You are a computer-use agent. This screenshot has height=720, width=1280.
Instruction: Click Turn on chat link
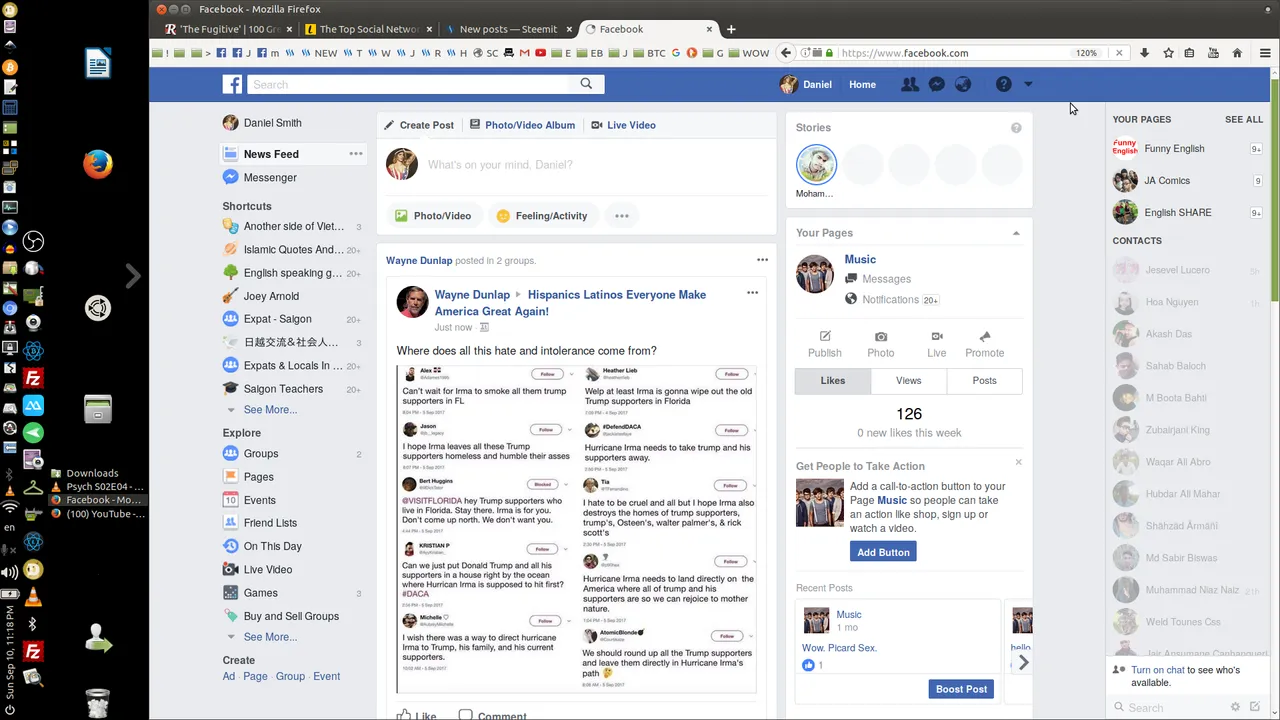tap(1158, 670)
